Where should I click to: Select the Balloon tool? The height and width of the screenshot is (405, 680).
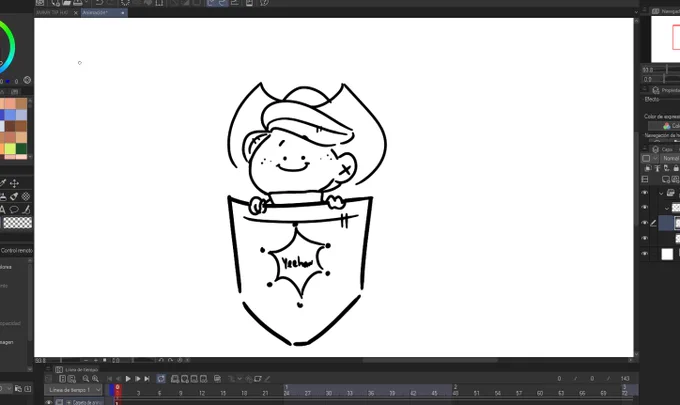[x=14, y=210]
